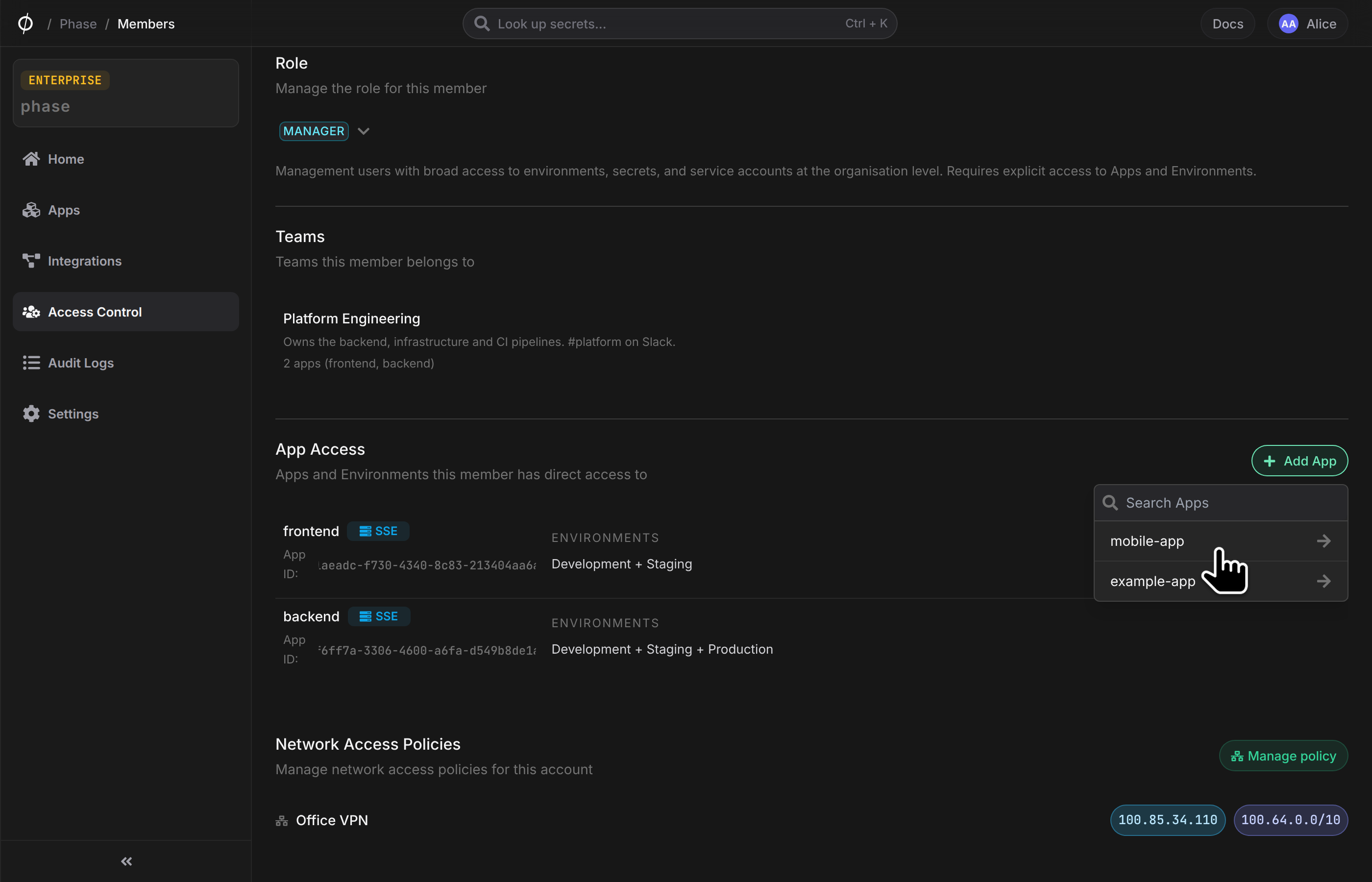Screen dimensions: 1372x882
Task: Open Settings from the sidebar
Action: tap(125, 414)
